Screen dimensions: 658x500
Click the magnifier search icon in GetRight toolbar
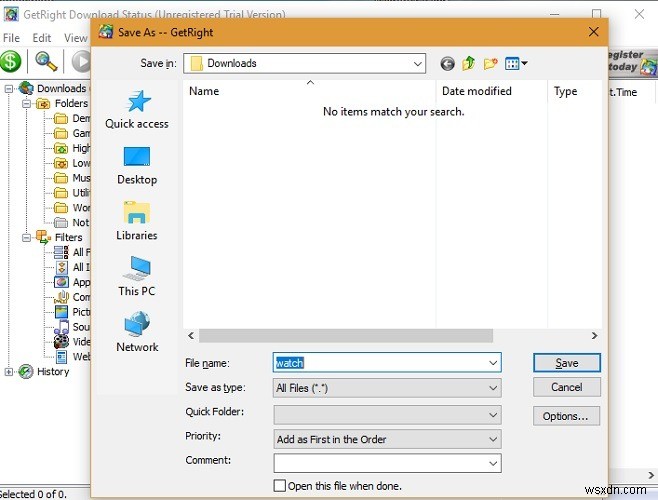click(46, 61)
